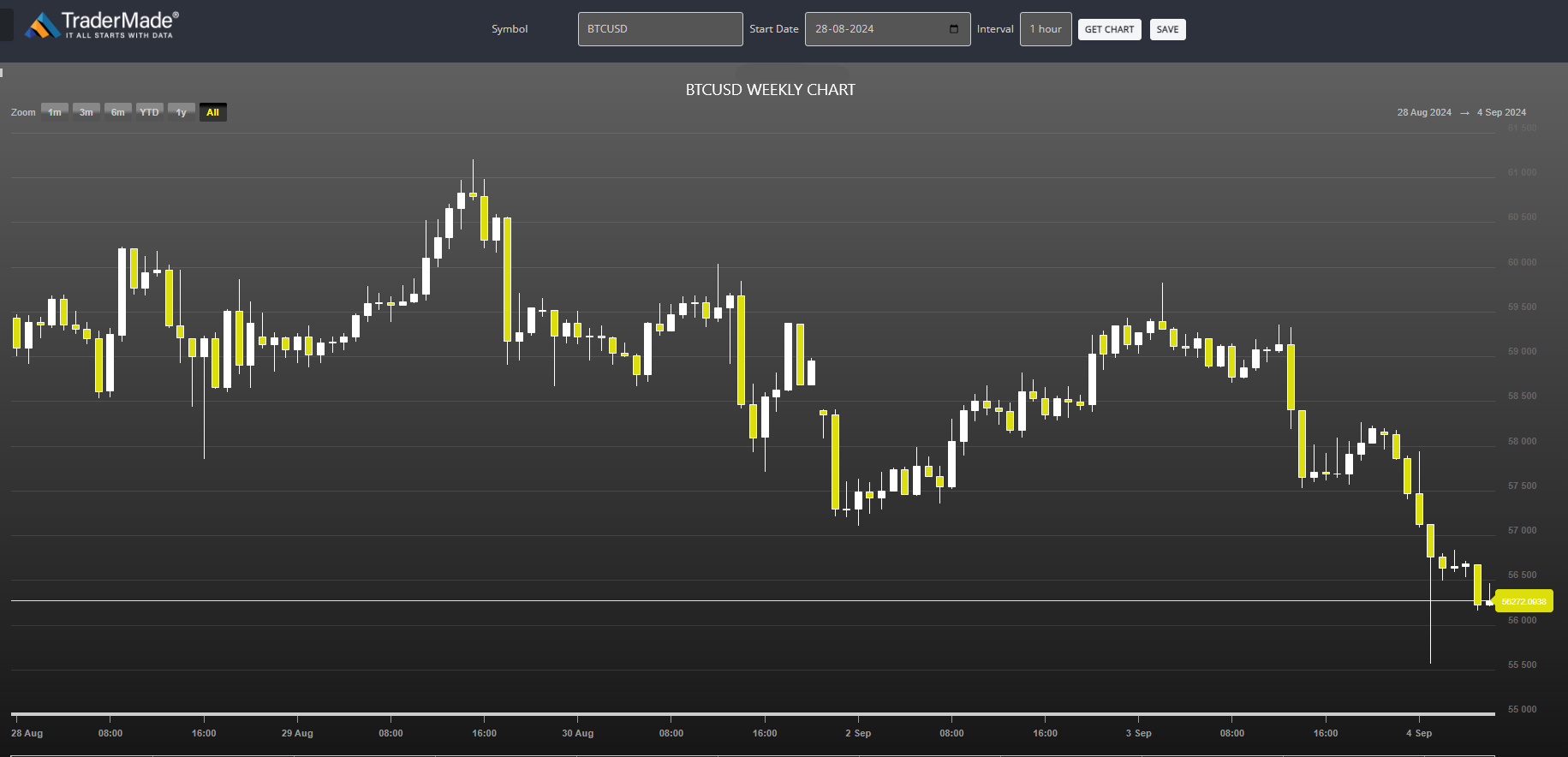Click the 4 Sep x-axis label
Viewport: 1568px width, 757px height.
point(1419,733)
